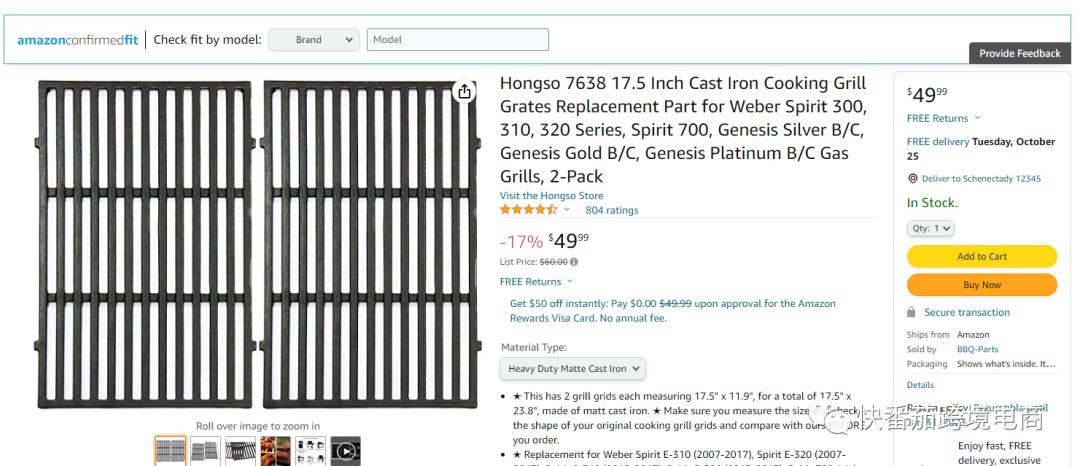Open Heavy Duty Matte Cast Iron dropdown

tap(573, 369)
